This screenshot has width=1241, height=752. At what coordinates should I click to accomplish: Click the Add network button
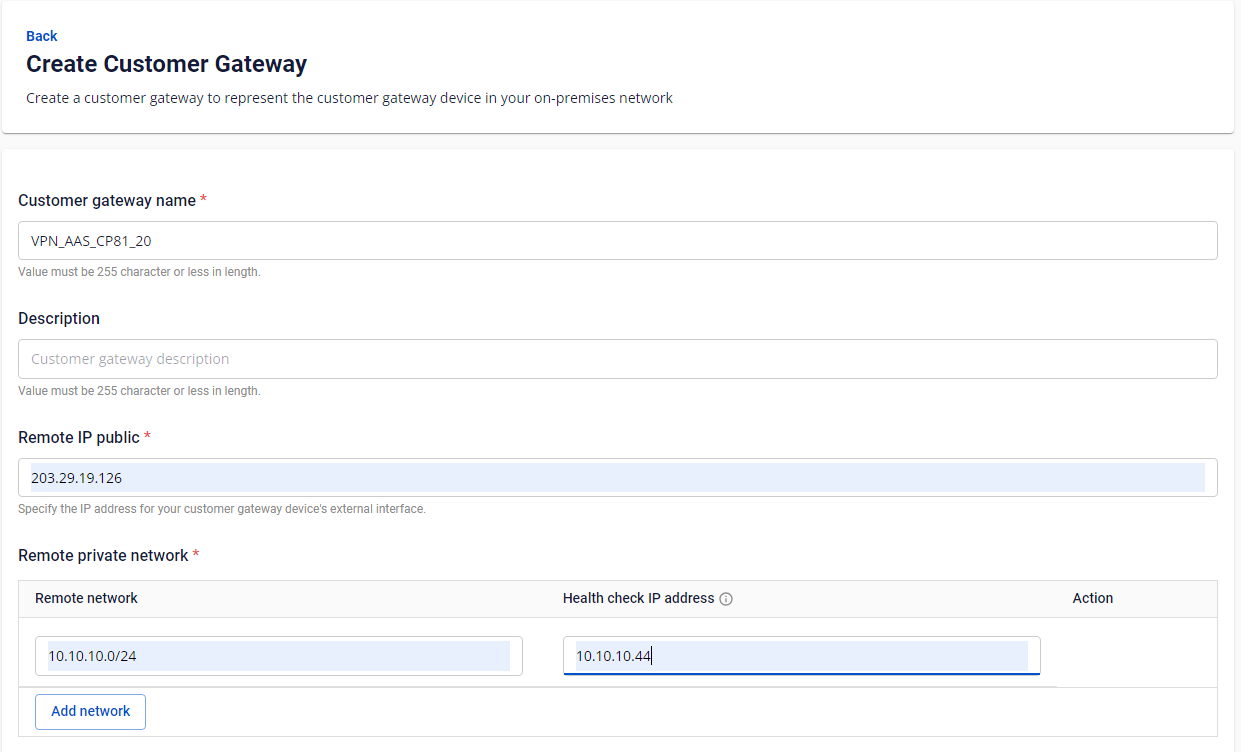pos(91,711)
